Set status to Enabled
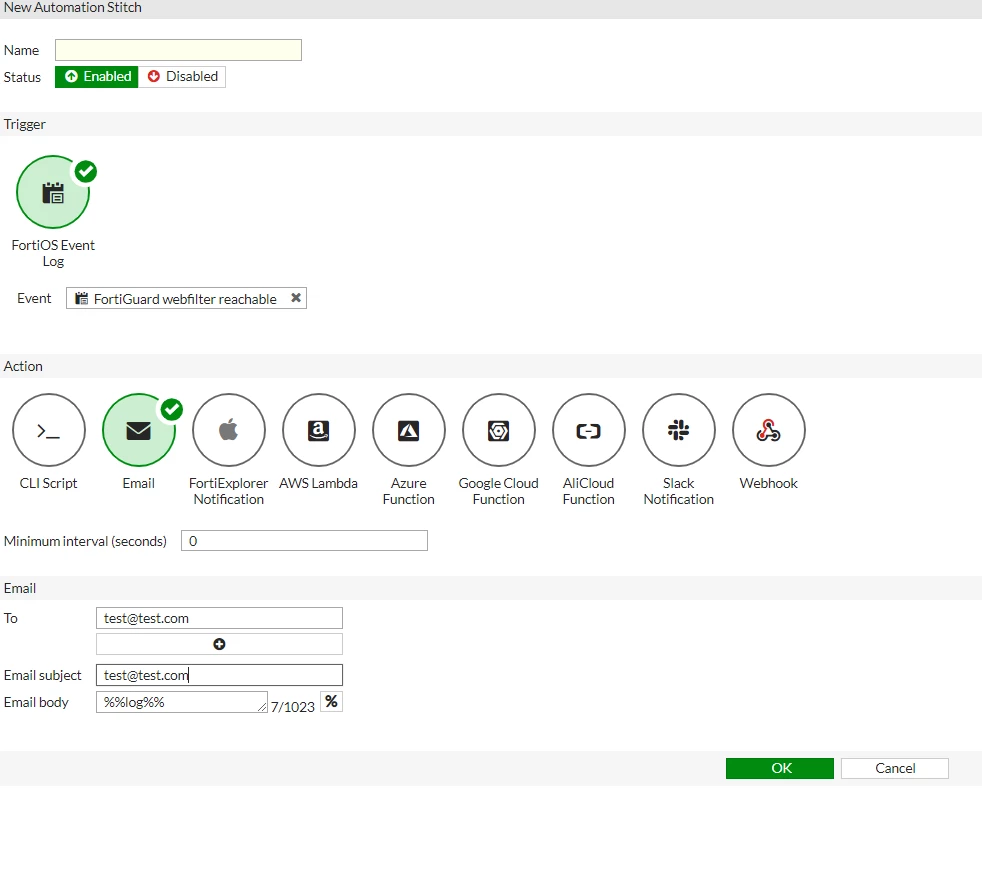This screenshot has width=982, height=872. pos(96,76)
